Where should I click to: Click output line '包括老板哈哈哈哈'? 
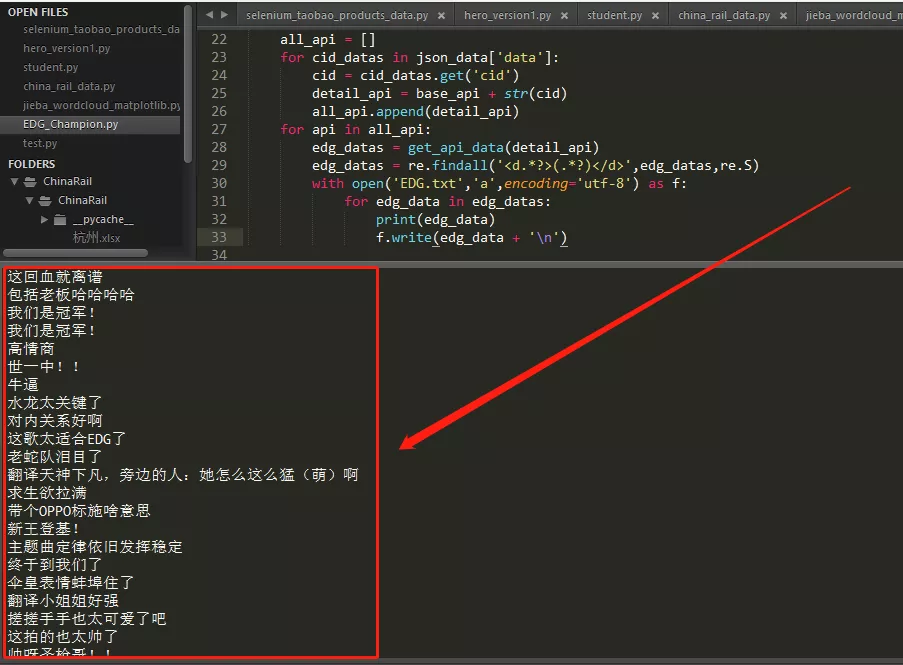pyautogui.click(x=71, y=295)
